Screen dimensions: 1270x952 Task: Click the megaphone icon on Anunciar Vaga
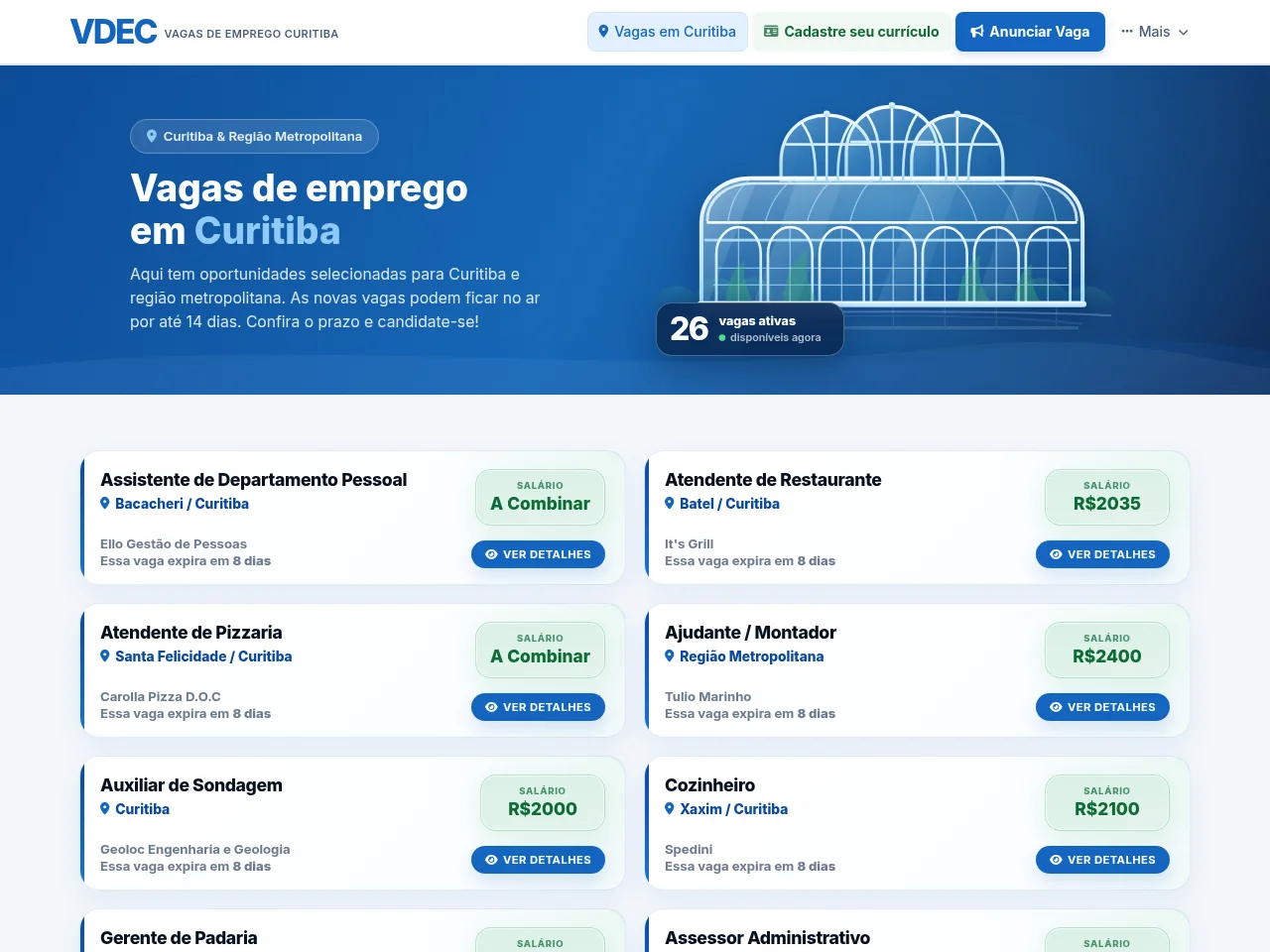pos(977,32)
